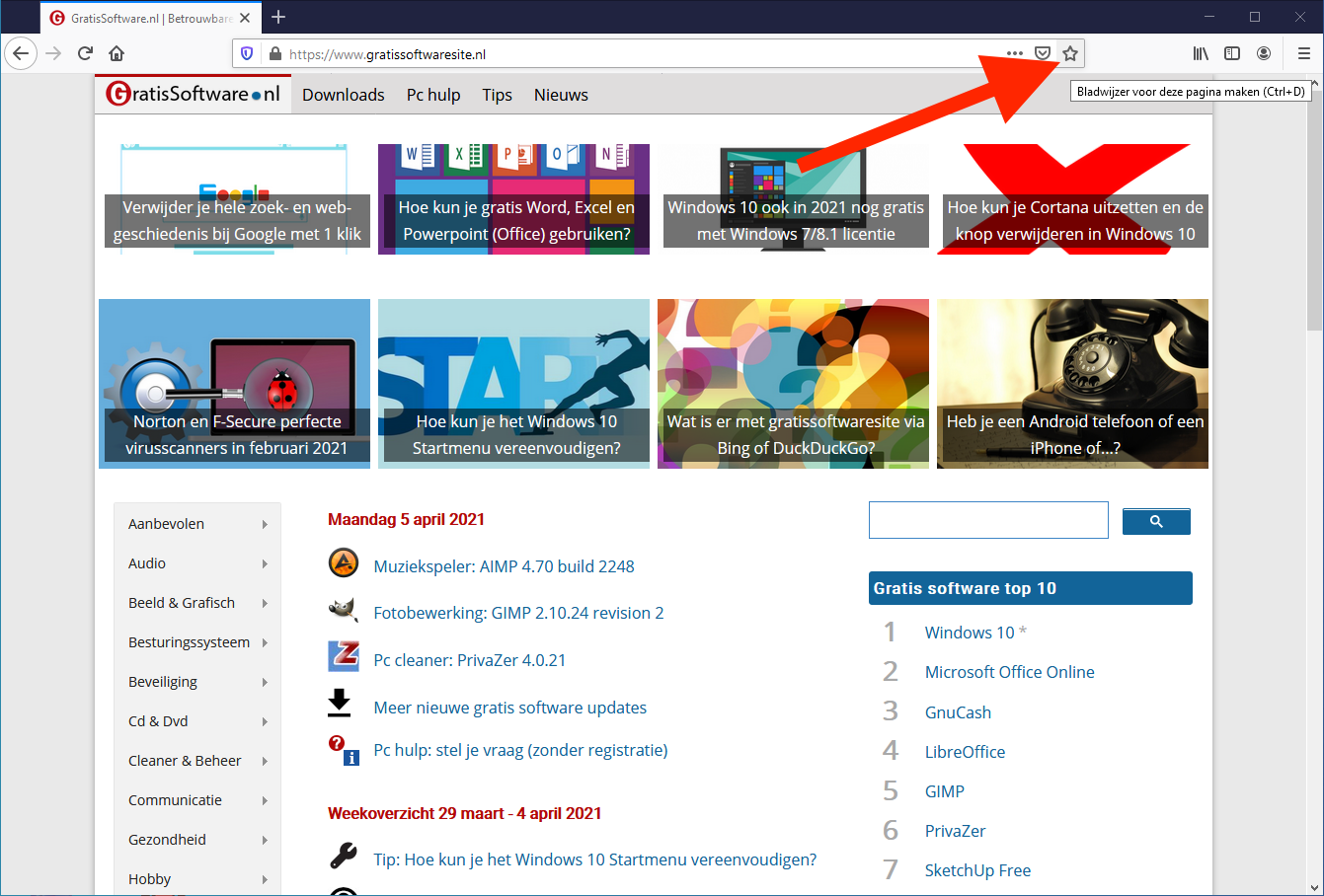
Task: Open the Firefox account icon
Action: [x=1264, y=53]
